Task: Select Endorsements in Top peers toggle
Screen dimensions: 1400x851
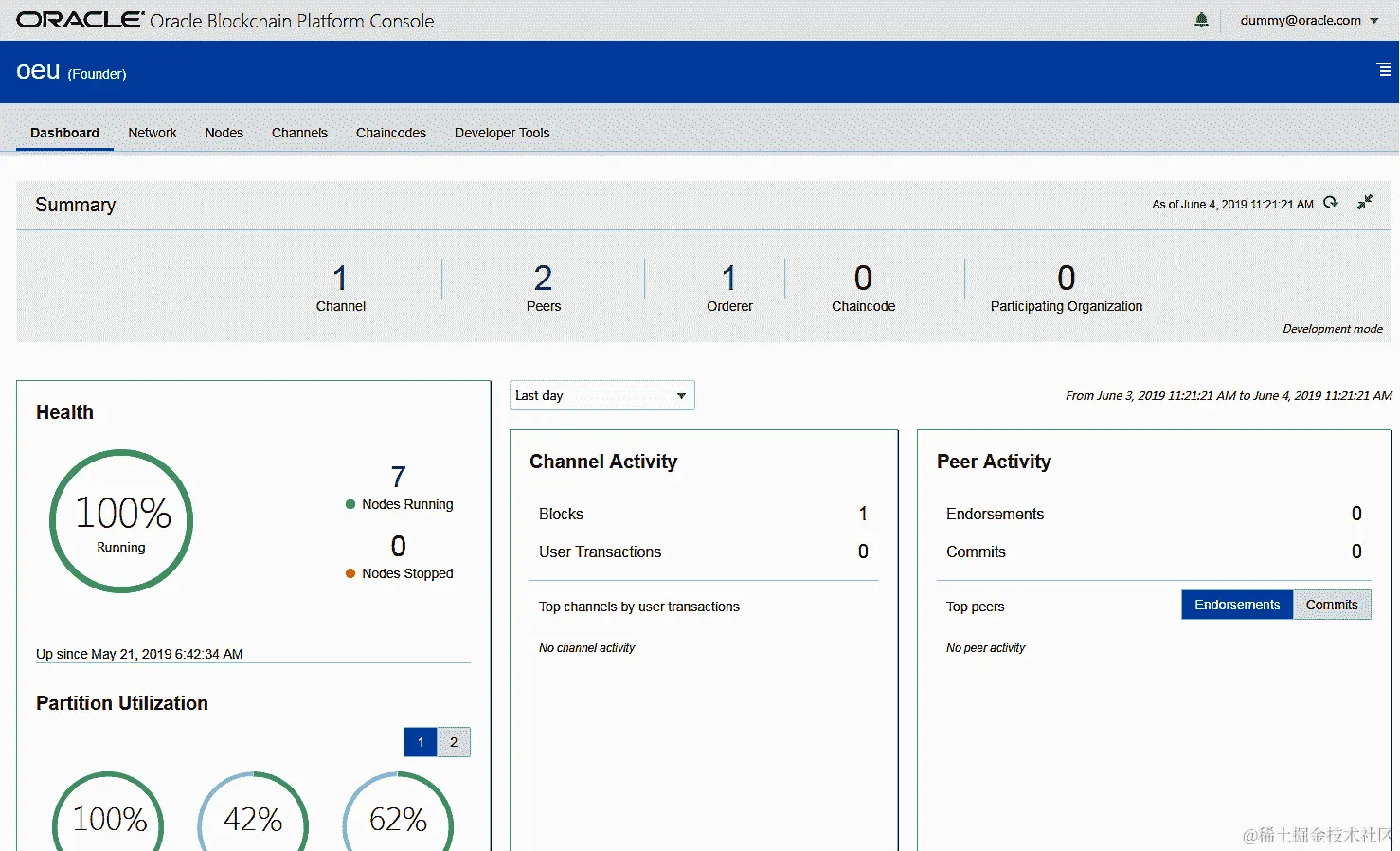Action: 1237,605
